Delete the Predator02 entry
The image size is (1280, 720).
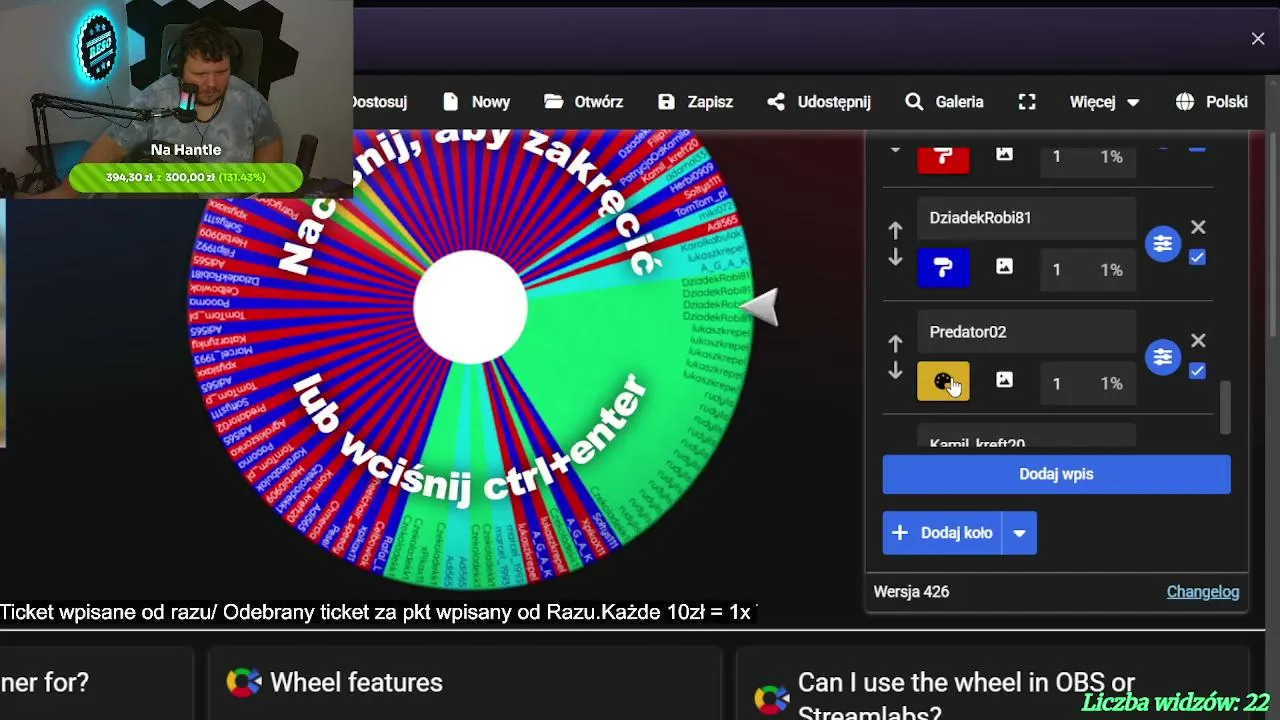point(1198,341)
